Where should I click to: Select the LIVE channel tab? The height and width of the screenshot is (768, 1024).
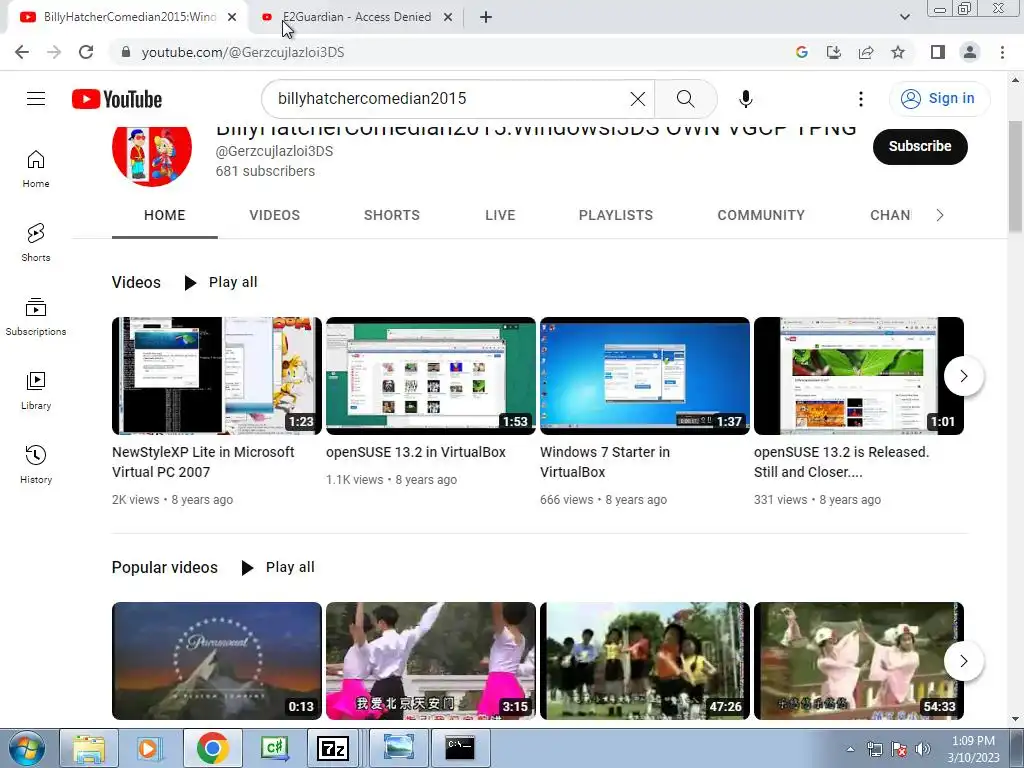click(500, 216)
